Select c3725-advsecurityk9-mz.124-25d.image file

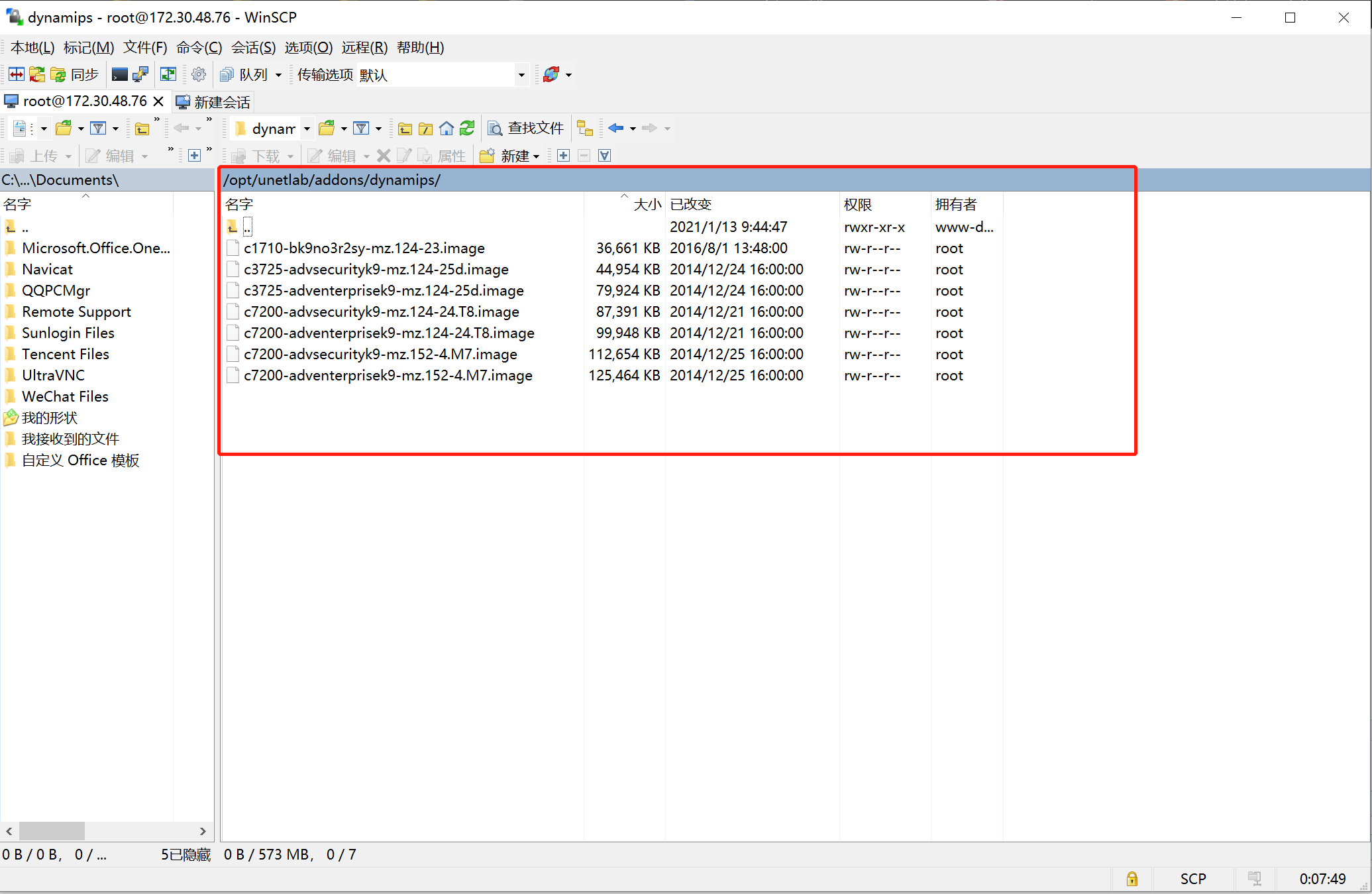[376, 269]
